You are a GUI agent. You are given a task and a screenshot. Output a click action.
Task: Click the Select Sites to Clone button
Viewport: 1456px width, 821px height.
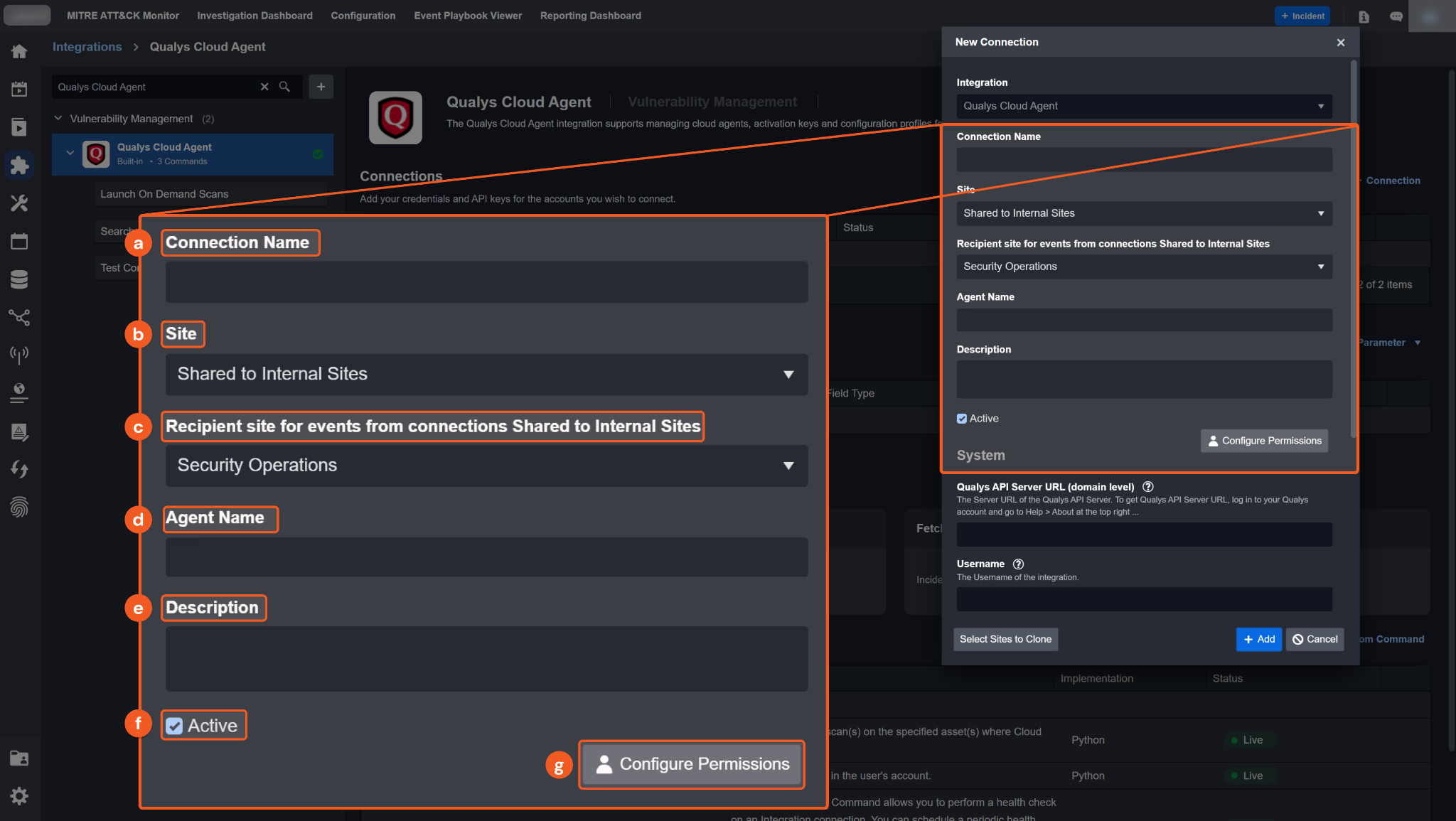(1005, 639)
